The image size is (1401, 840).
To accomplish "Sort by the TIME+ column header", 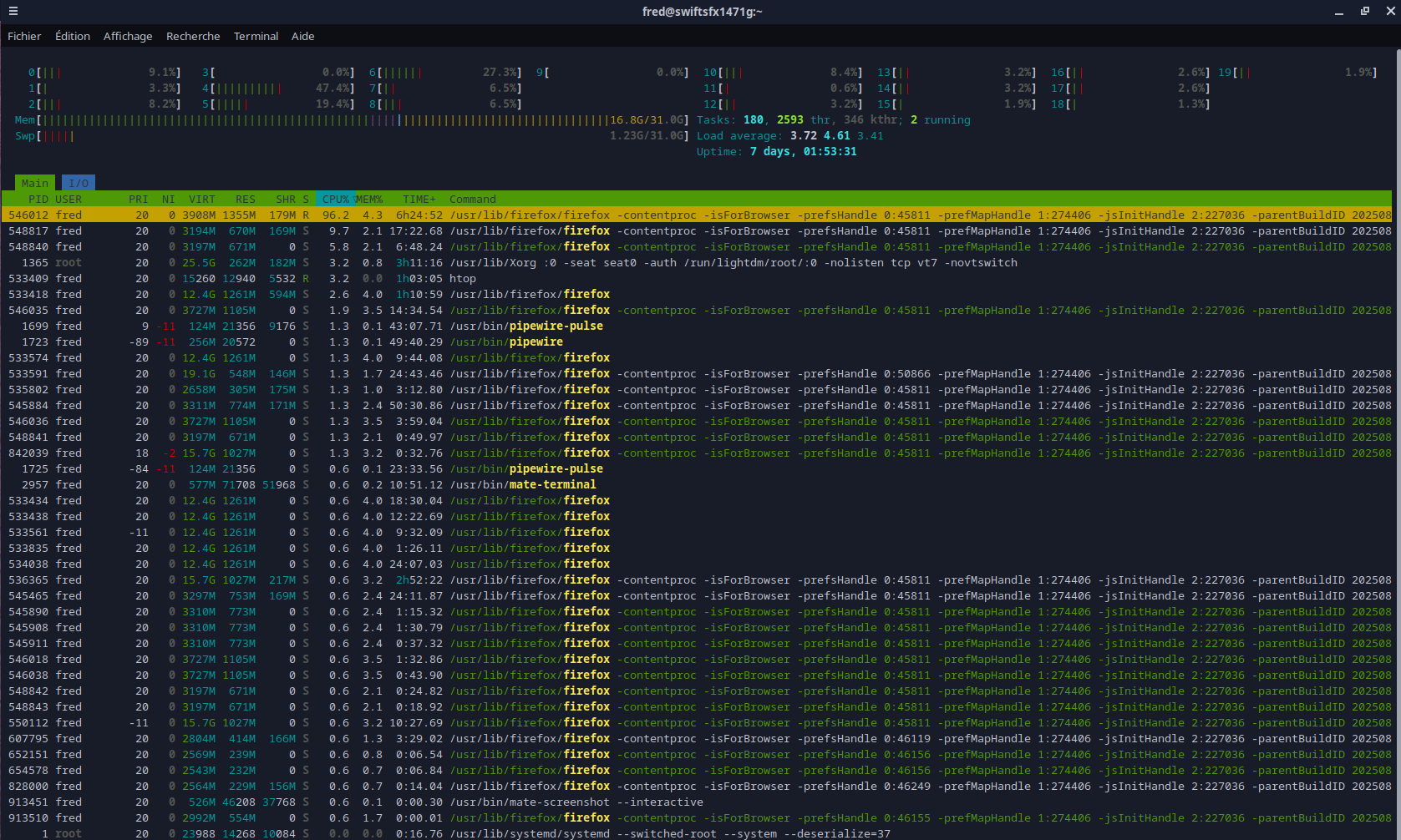I will click(419, 200).
